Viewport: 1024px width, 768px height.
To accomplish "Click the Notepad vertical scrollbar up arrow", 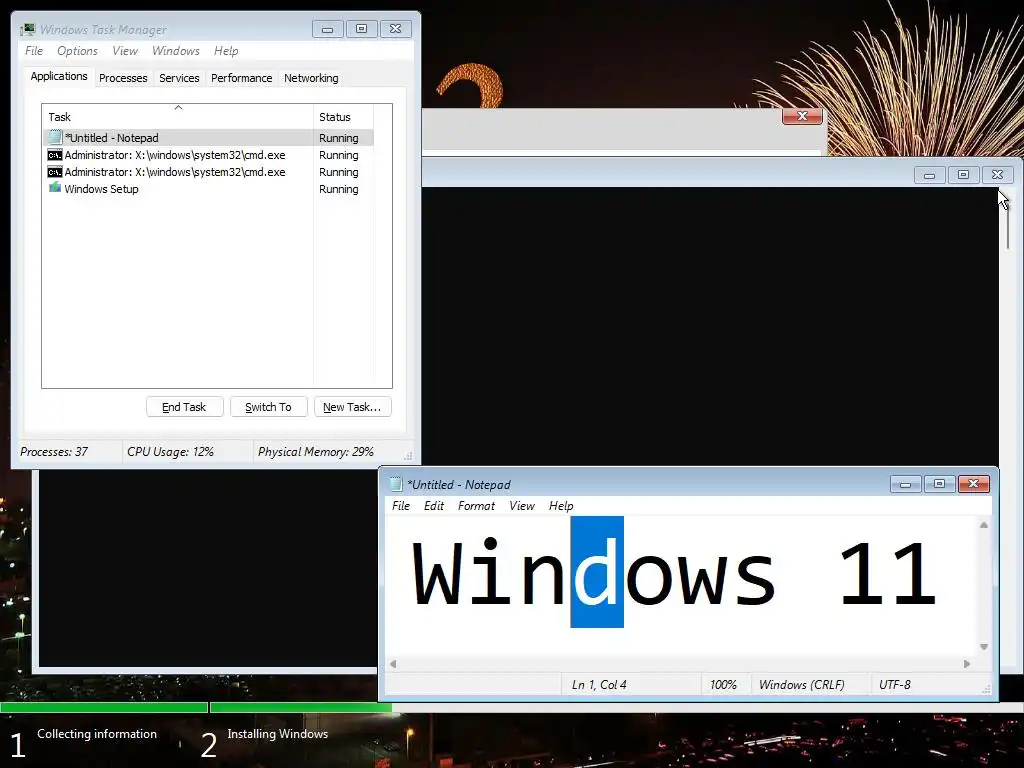I will 984,525.
